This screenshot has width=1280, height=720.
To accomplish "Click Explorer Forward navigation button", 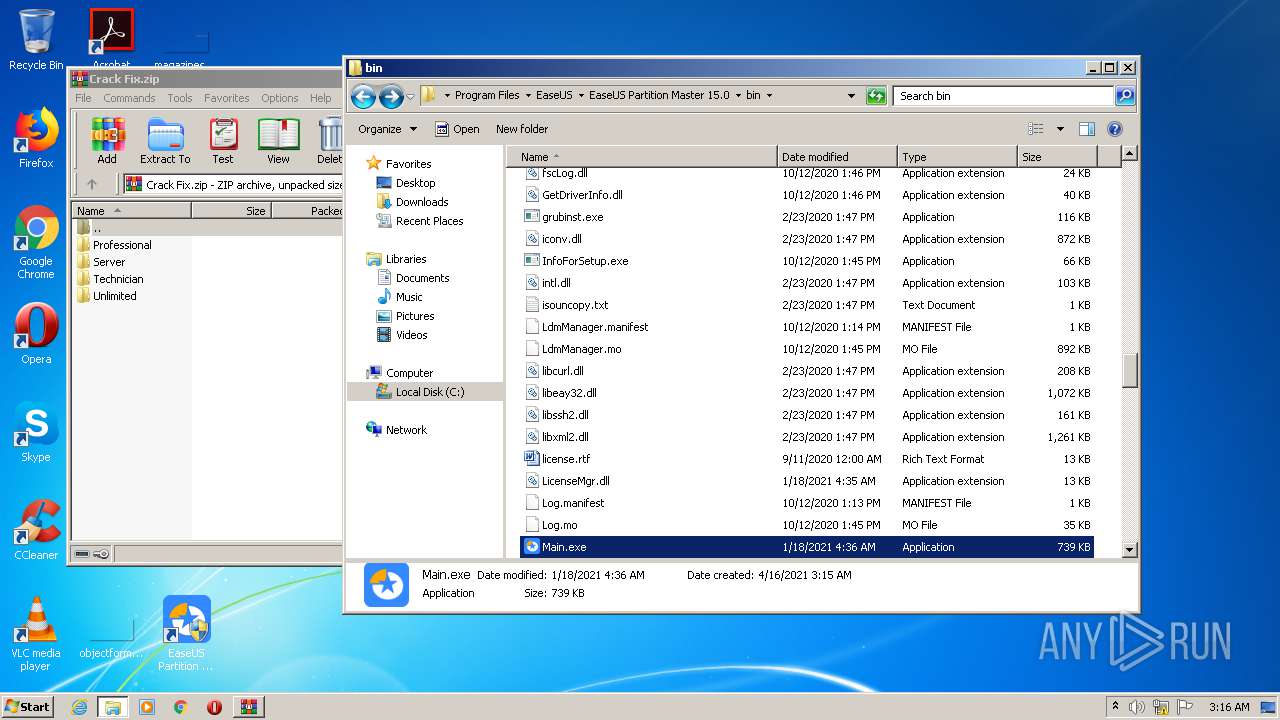I will pyautogui.click(x=391, y=96).
